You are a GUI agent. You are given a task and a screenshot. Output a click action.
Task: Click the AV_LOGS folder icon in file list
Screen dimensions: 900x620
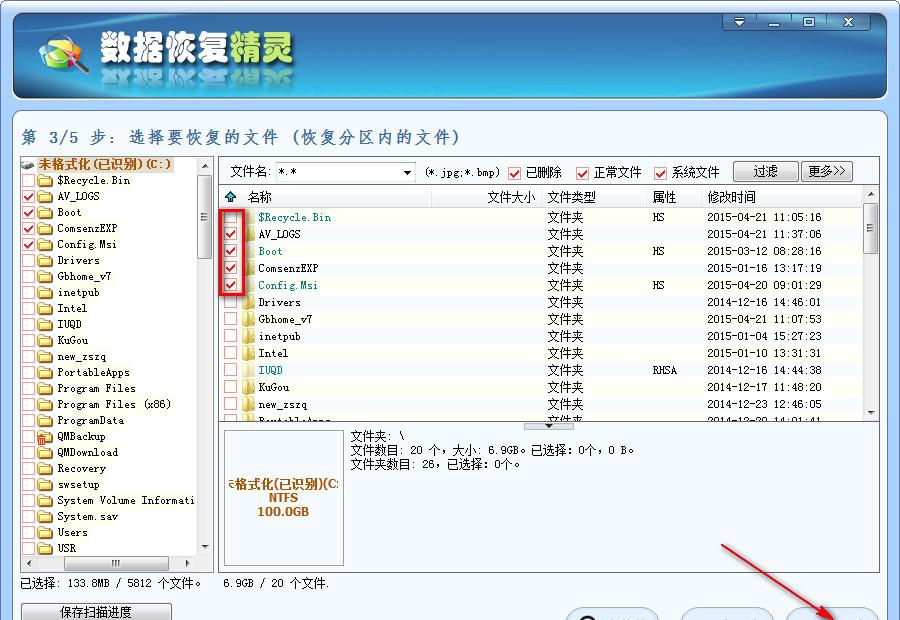[x=249, y=234]
